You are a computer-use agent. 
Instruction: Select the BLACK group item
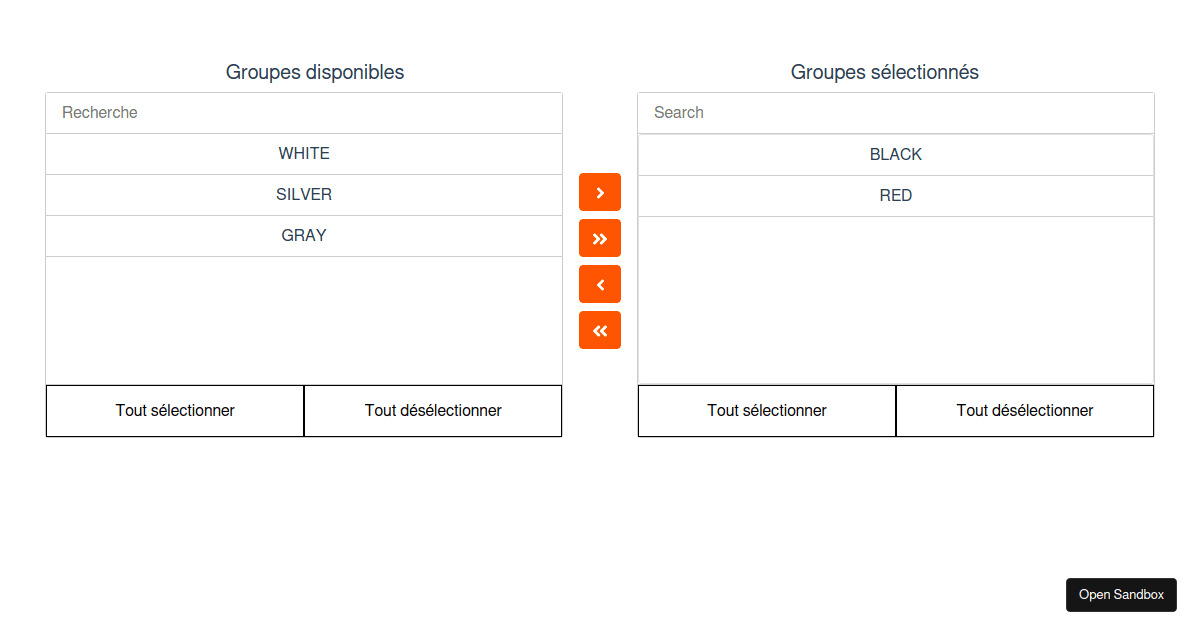click(x=896, y=155)
